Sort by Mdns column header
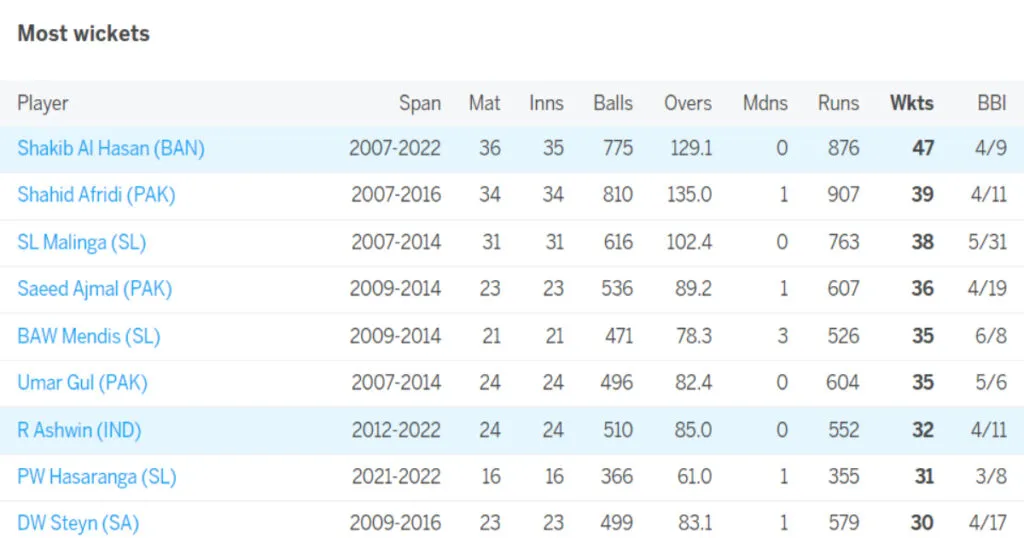 tap(765, 103)
